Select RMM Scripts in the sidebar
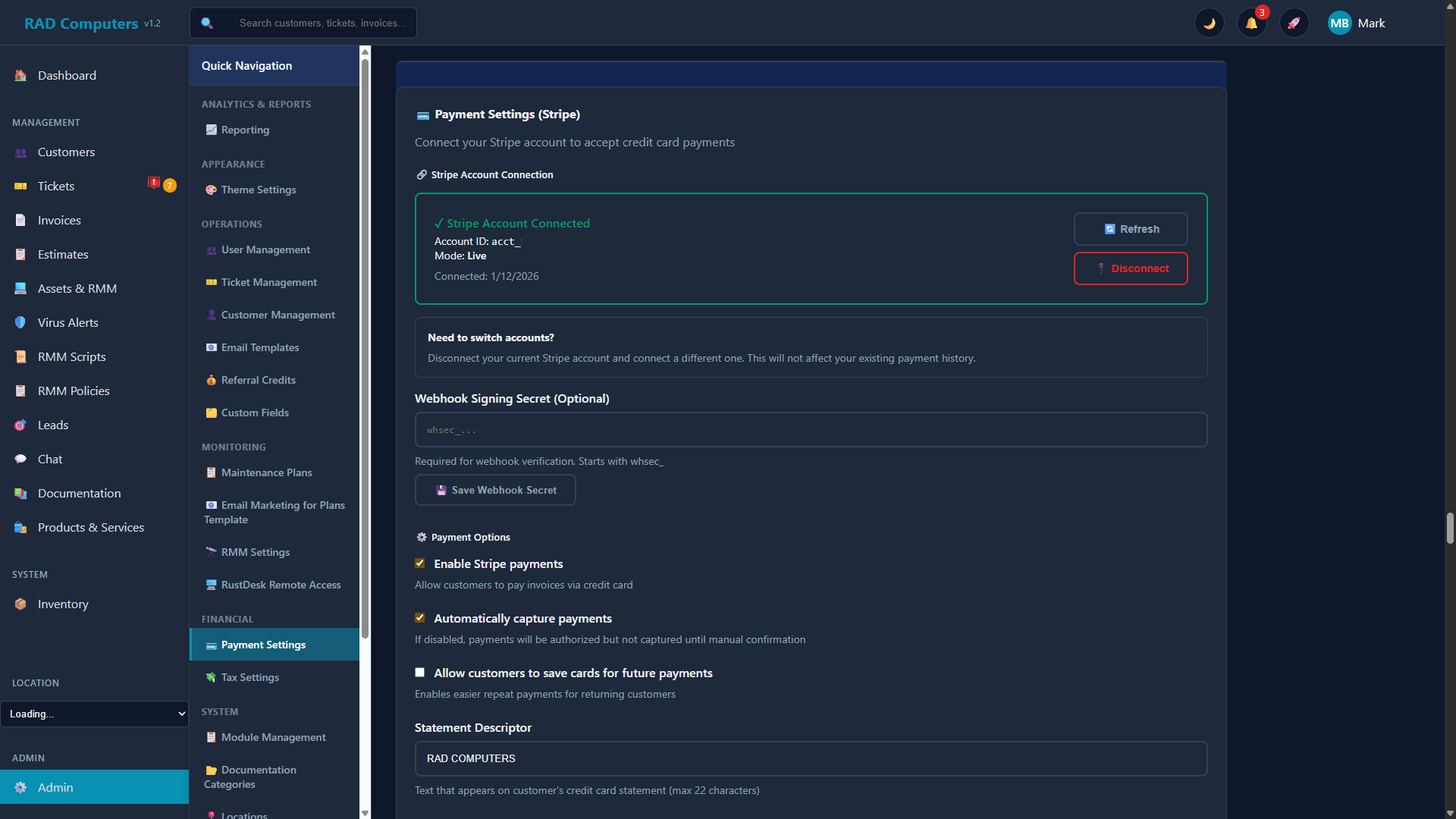The height and width of the screenshot is (819, 1456). click(x=71, y=356)
